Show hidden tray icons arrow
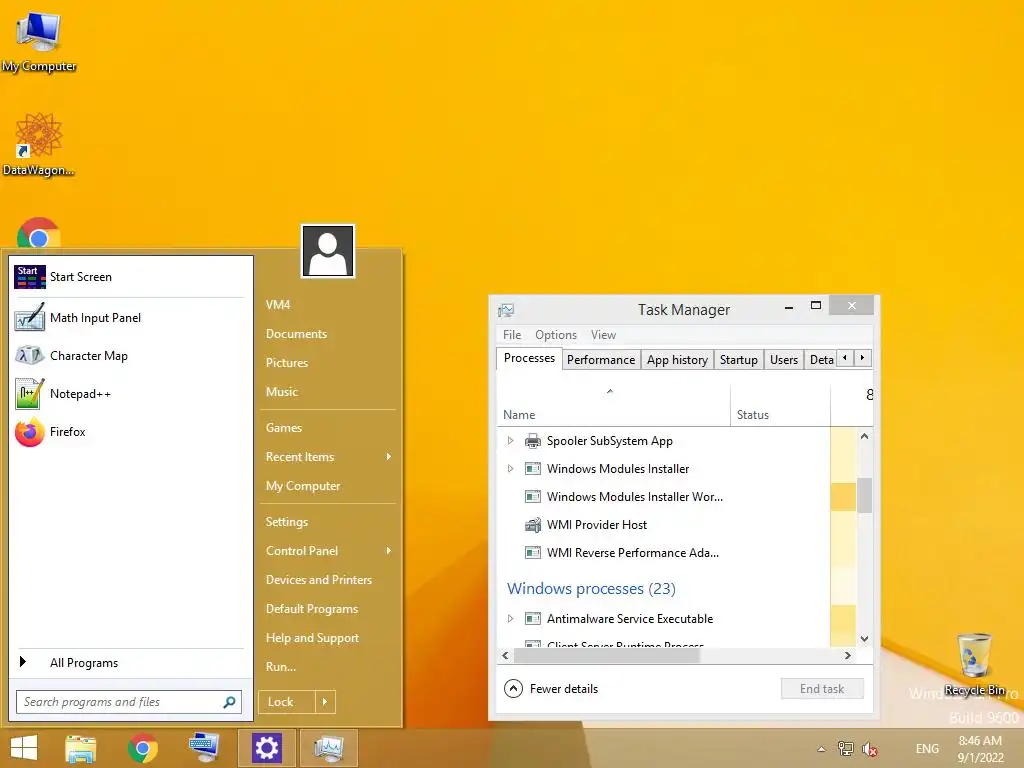This screenshot has width=1024, height=768. coord(822,749)
